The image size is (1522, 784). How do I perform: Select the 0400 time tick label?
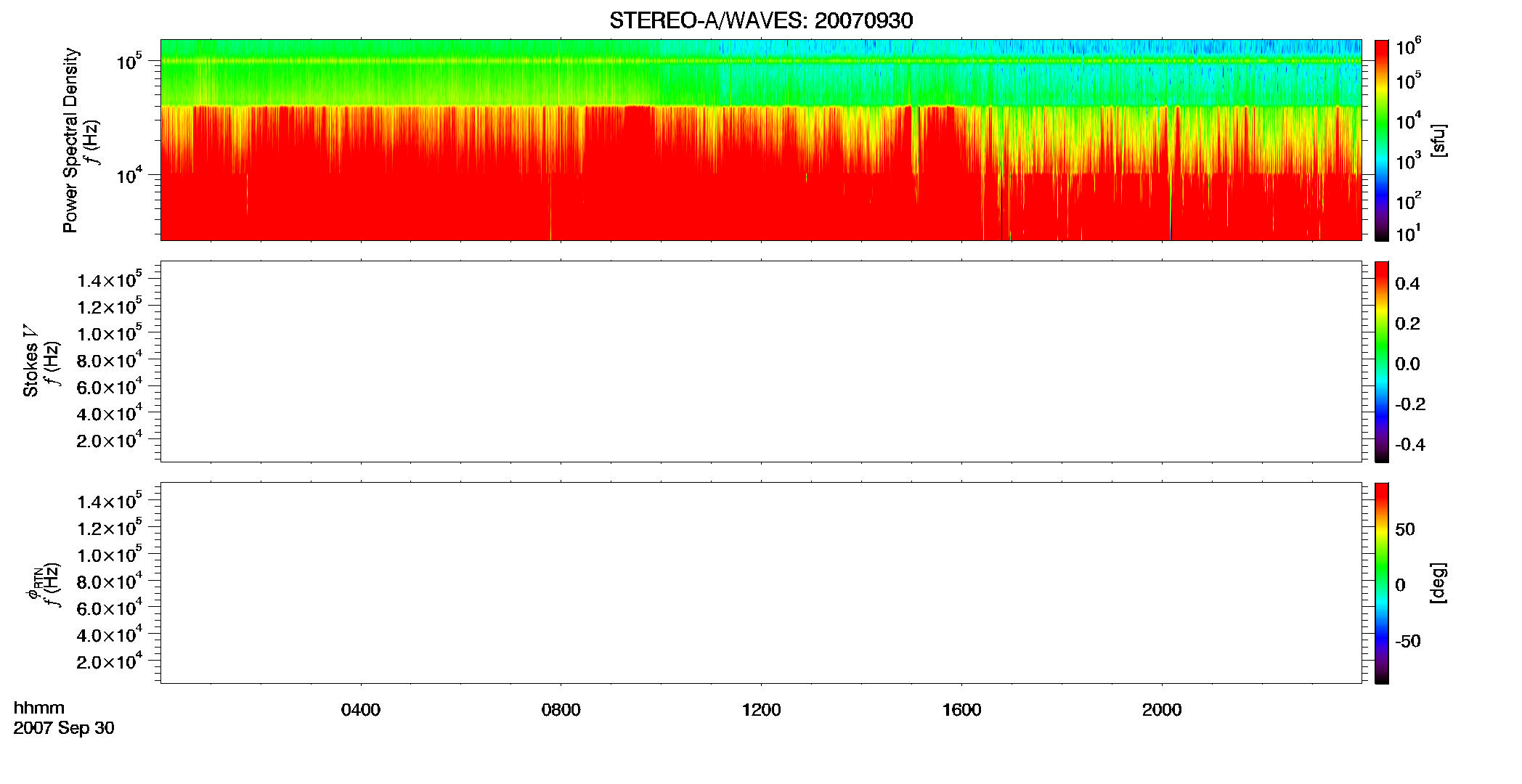pyautogui.click(x=361, y=710)
